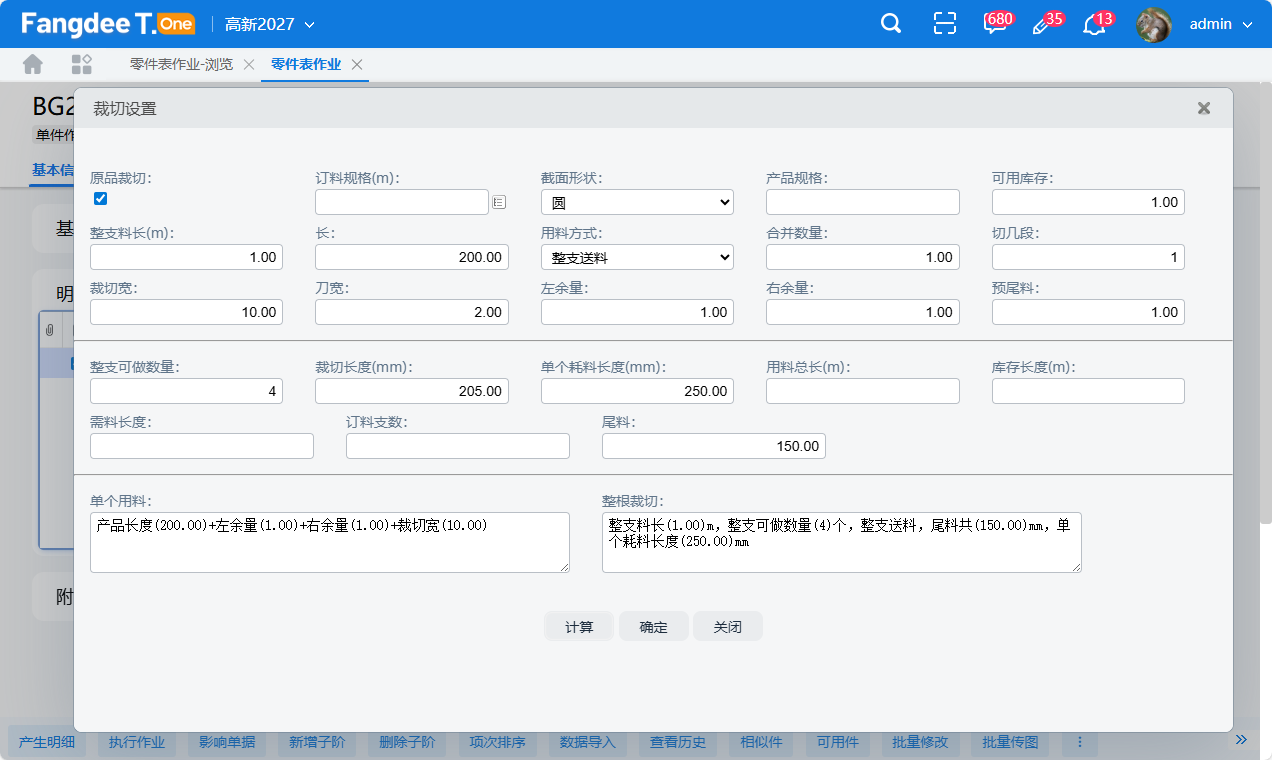
Task: Click the 关闭 button
Action: coord(727,627)
